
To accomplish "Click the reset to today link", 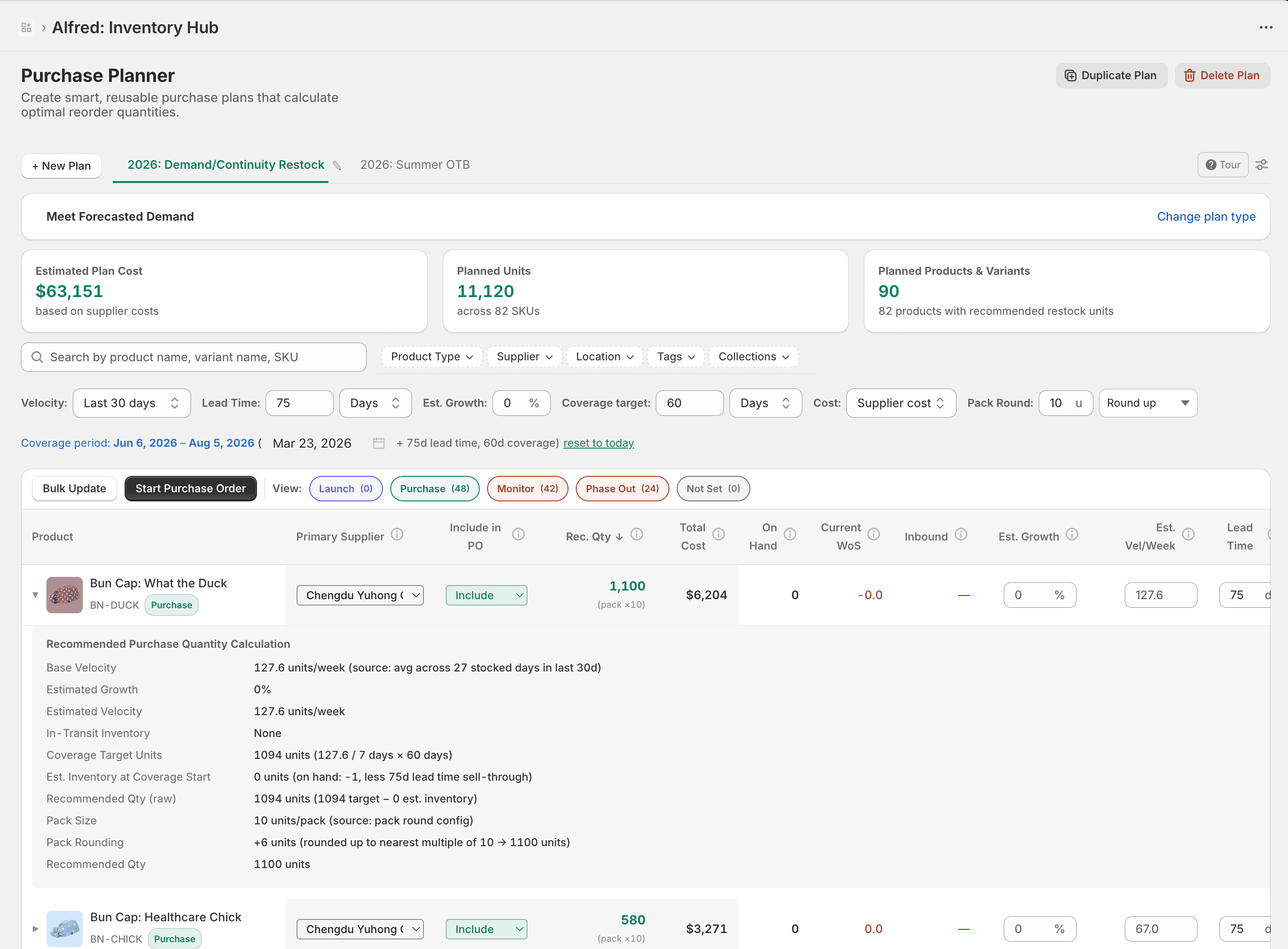I will pos(599,443).
